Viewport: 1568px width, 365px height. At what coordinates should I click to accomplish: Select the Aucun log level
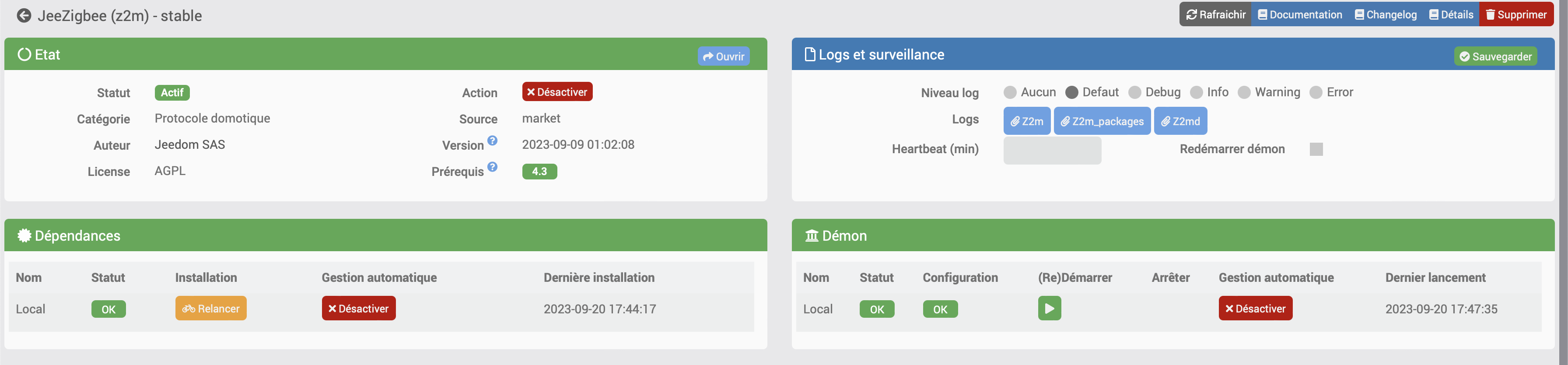click(x=1010, y=93)
